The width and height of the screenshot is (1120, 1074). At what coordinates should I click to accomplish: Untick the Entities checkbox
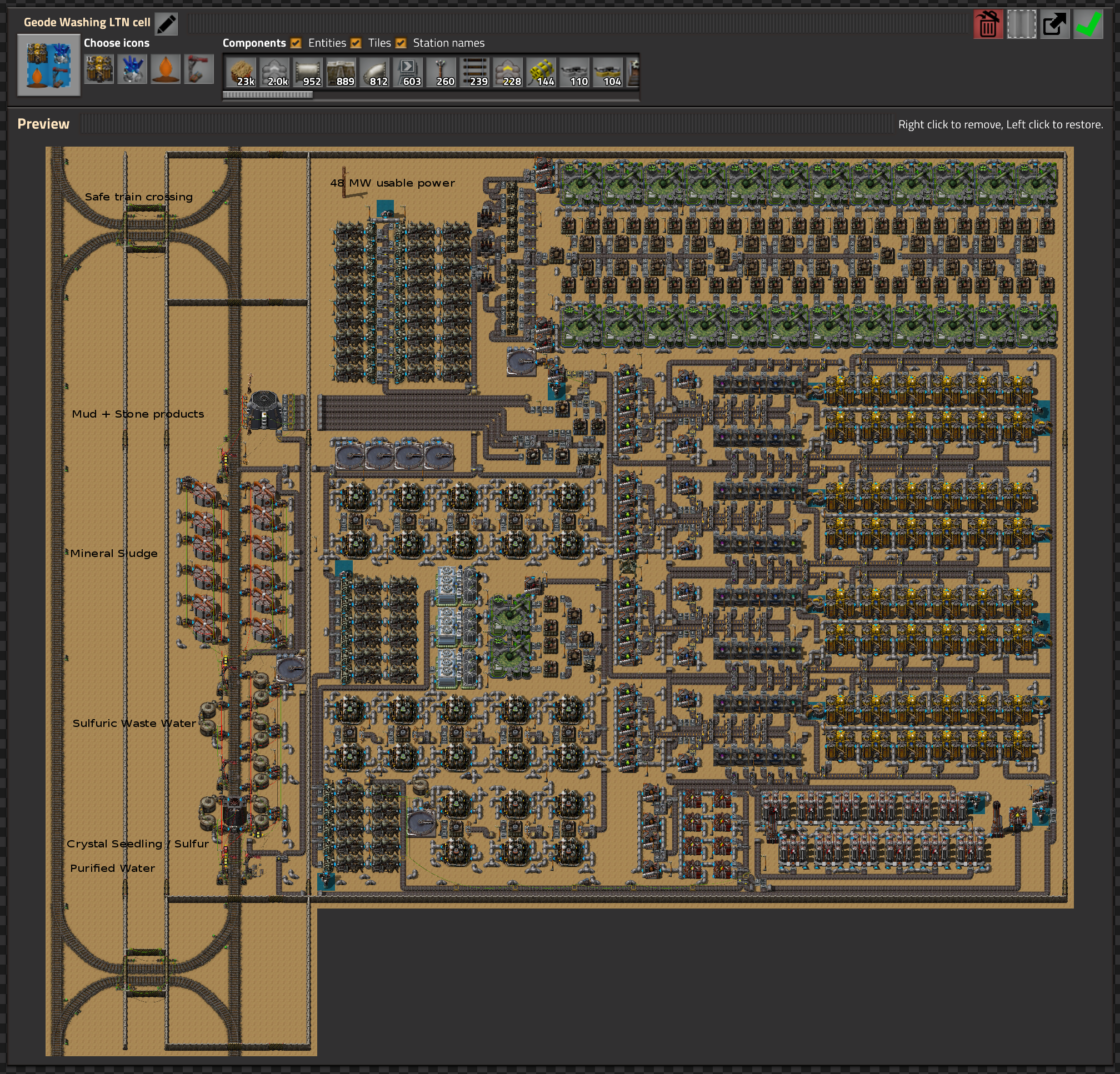point(296,43)
